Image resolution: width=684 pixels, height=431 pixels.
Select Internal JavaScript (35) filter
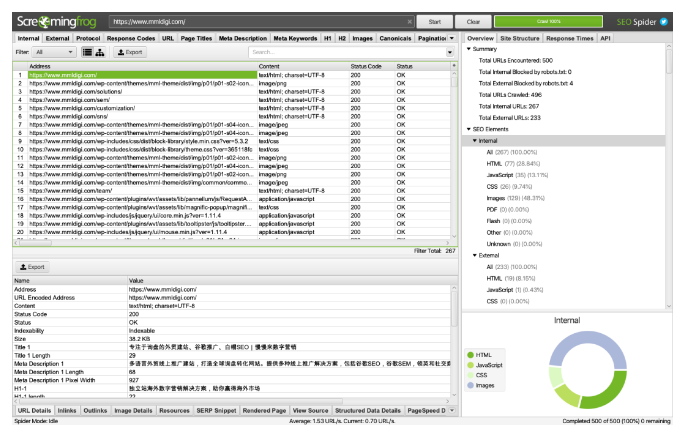click(517, 175)
